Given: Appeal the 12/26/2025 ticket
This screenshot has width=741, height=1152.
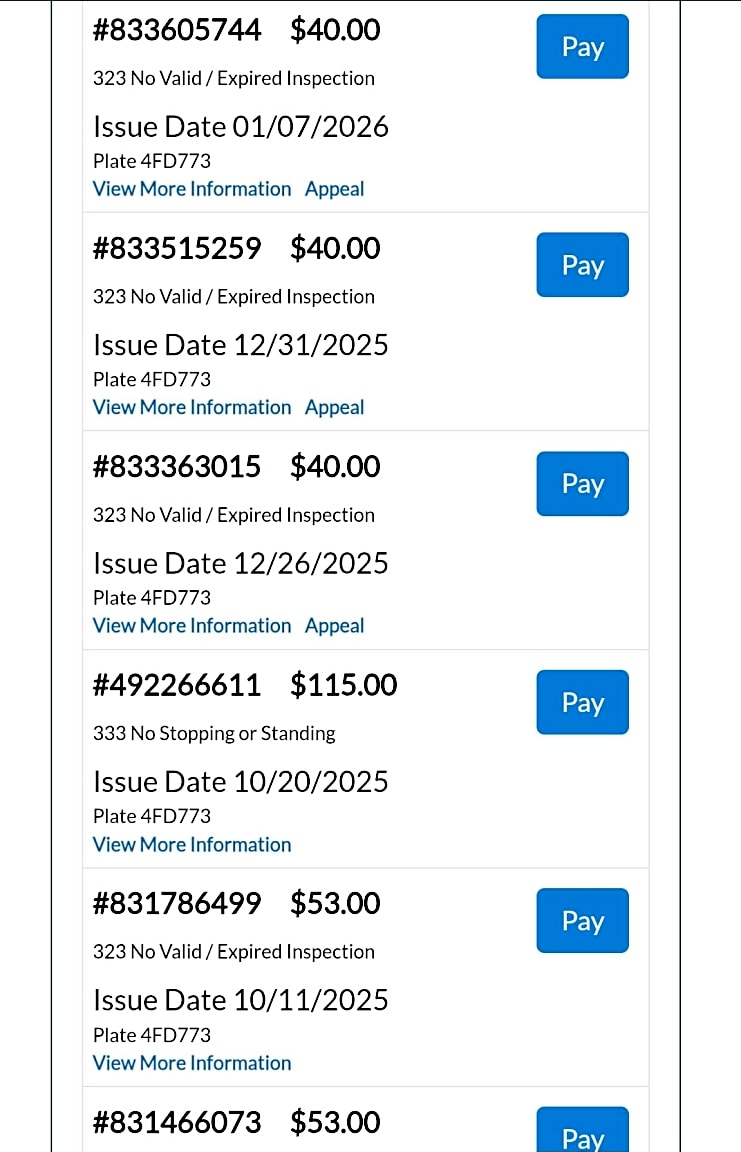Looking at the screenshot, I should [x=334, y=626].
